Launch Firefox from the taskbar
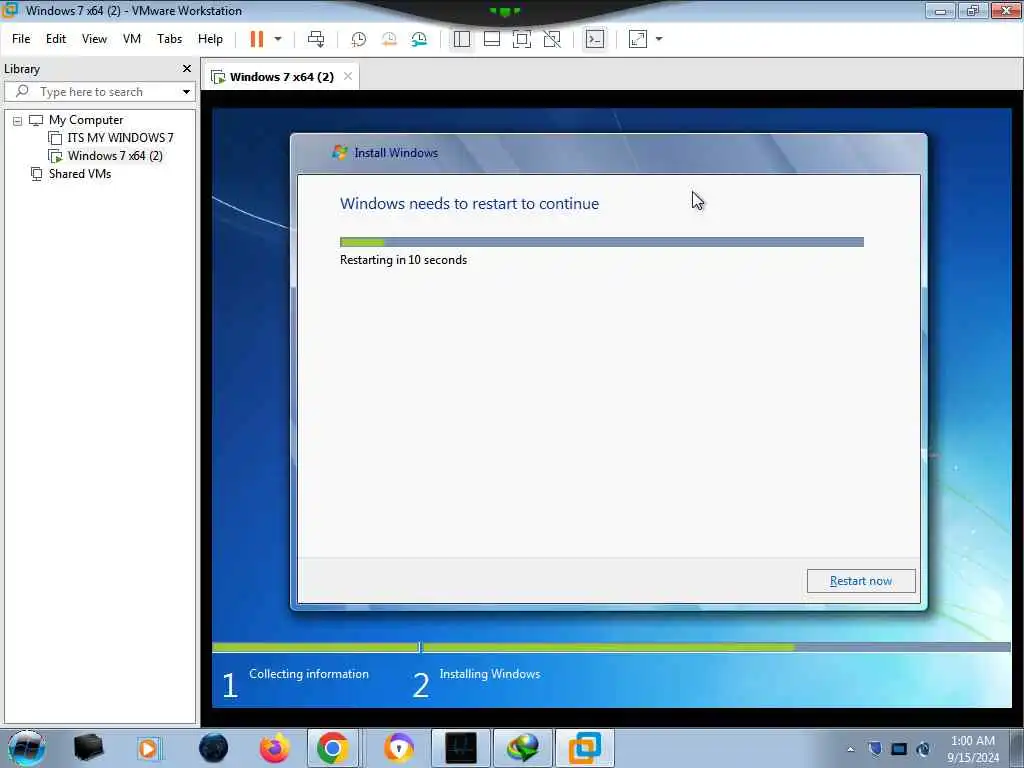This screenshot has width=1024, height=768. (274, 748)
